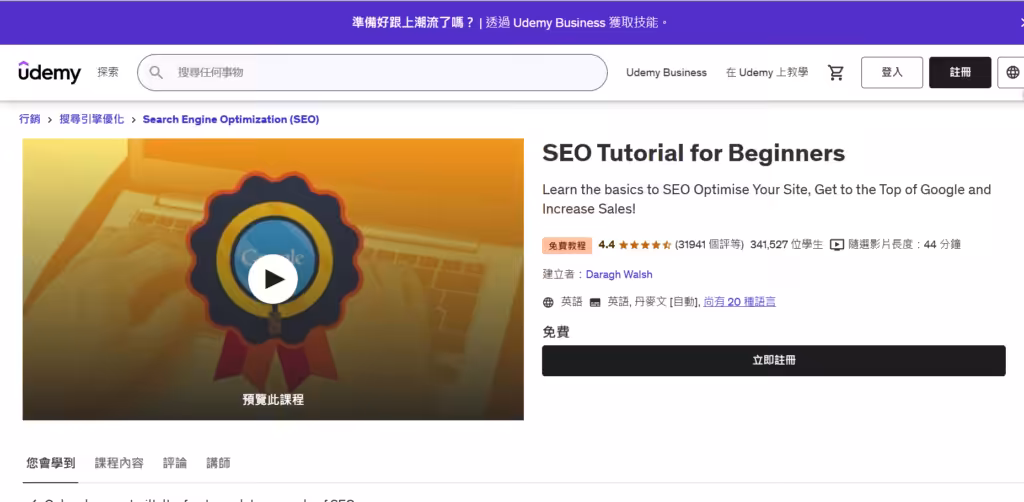Switch to 評論 reviews tab
The width and height of the screenshot is (1024, 502).
pos(175,463)
